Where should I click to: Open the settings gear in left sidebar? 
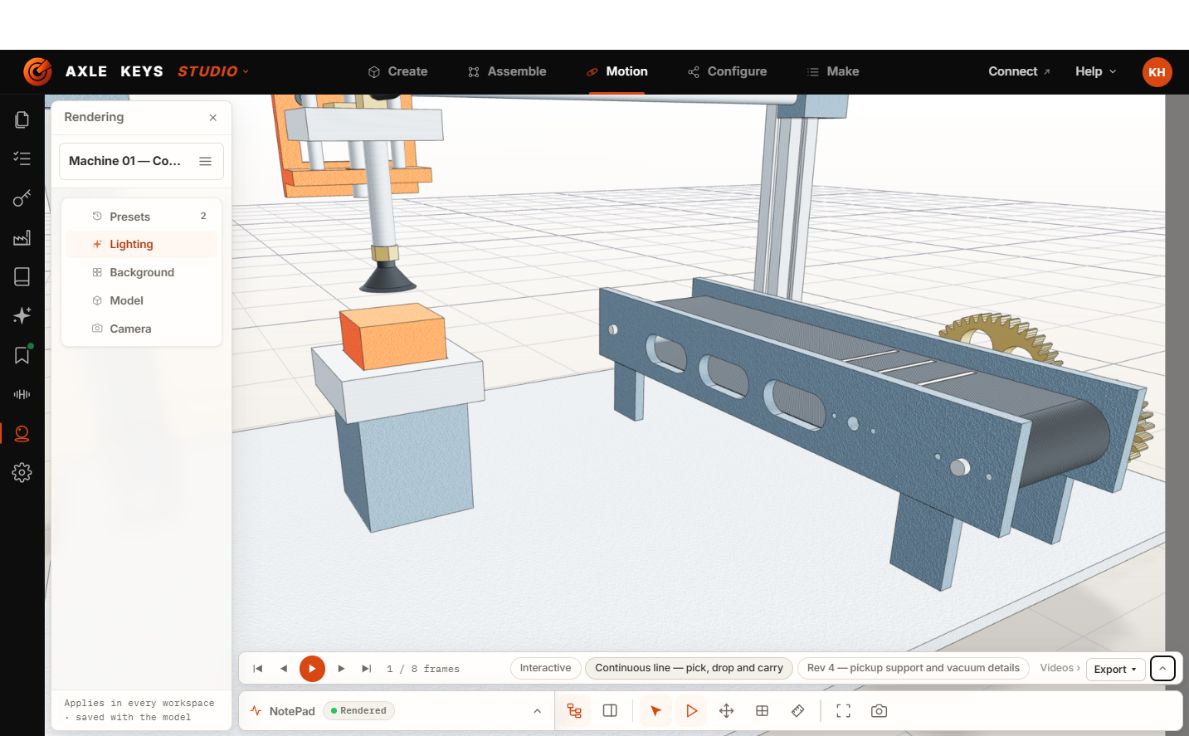[x=22, y=473]
